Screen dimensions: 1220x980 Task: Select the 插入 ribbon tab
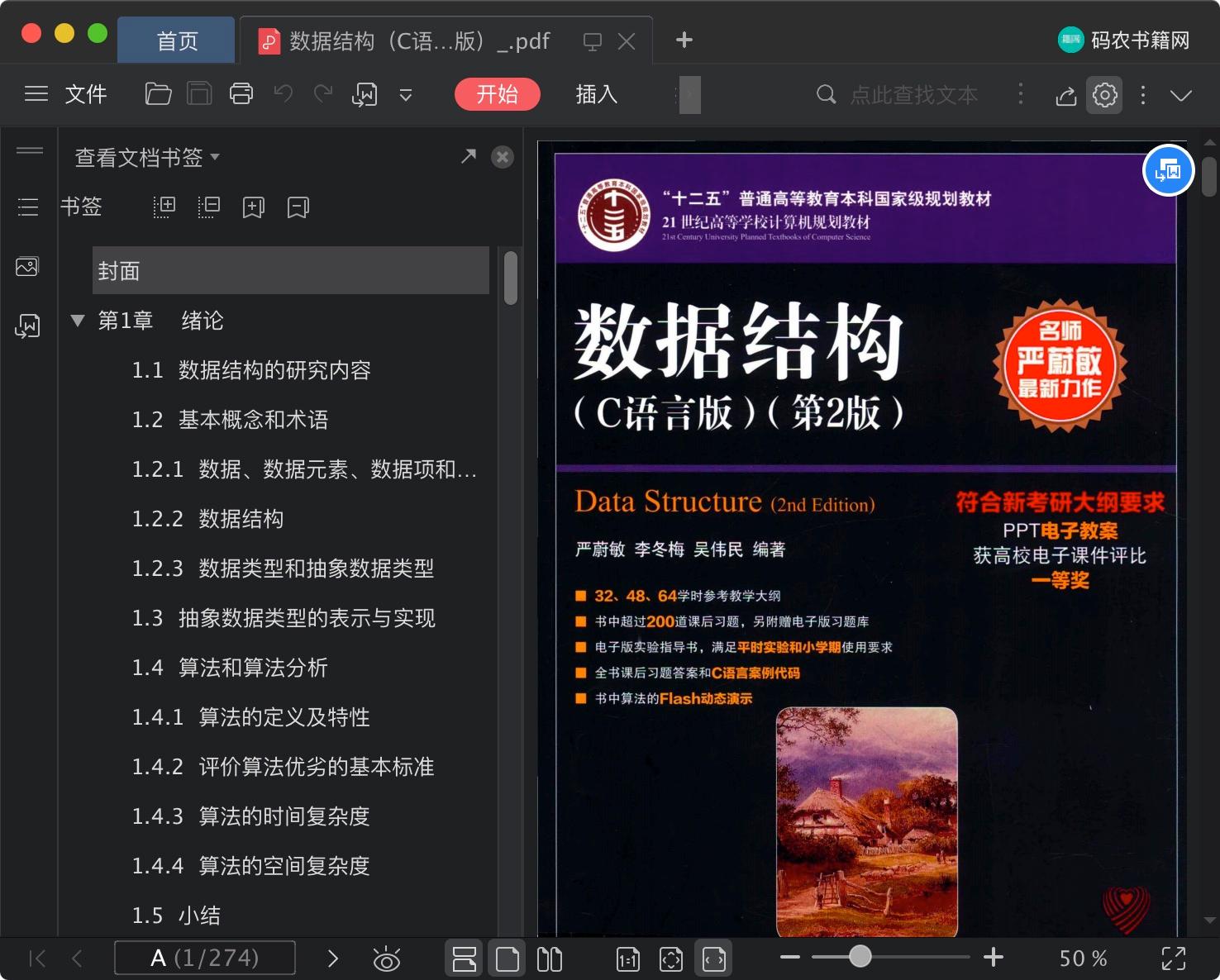[x=597, y=94]
